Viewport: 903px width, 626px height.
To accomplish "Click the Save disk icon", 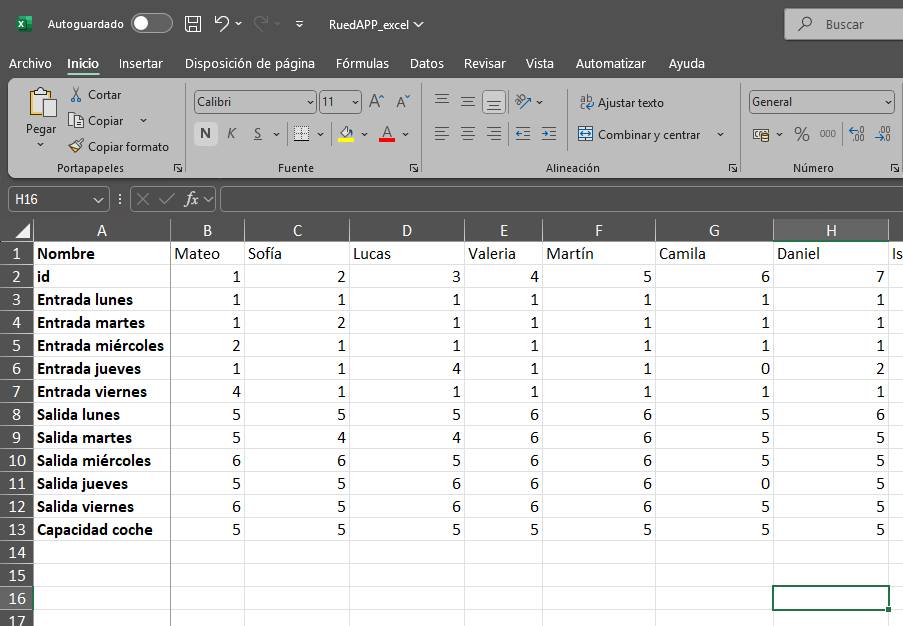I will [x=194, y=24].
